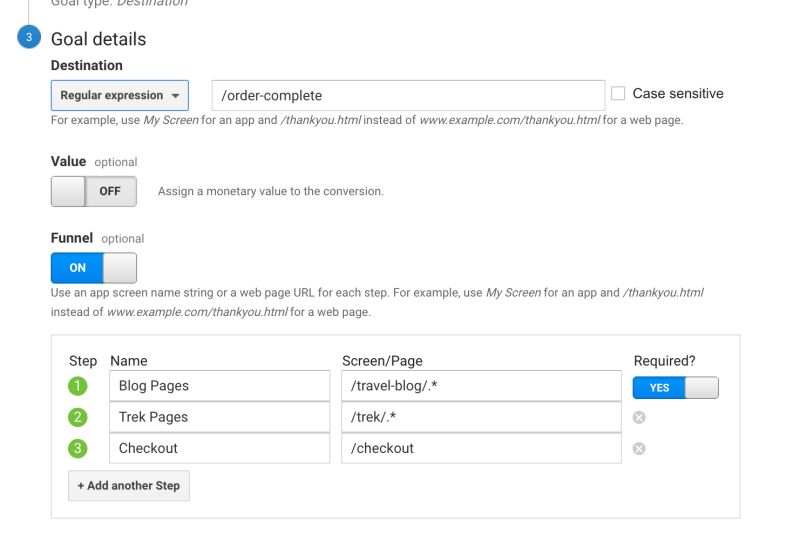Click the green step 2 funnel icon

click(78, 417)
